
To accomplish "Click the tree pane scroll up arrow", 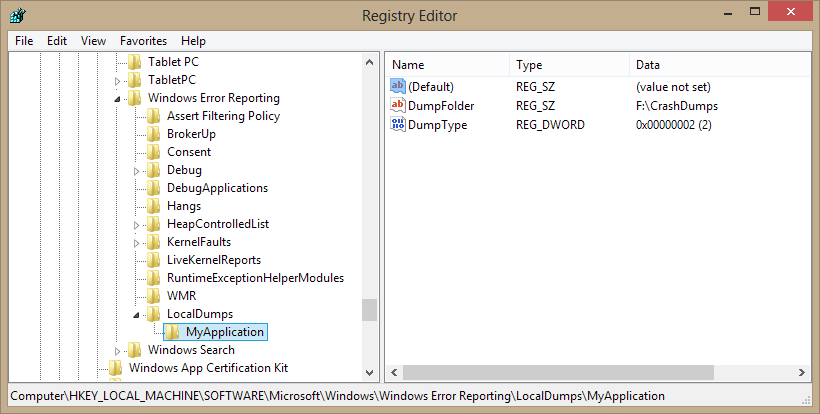I will [369, 62].
